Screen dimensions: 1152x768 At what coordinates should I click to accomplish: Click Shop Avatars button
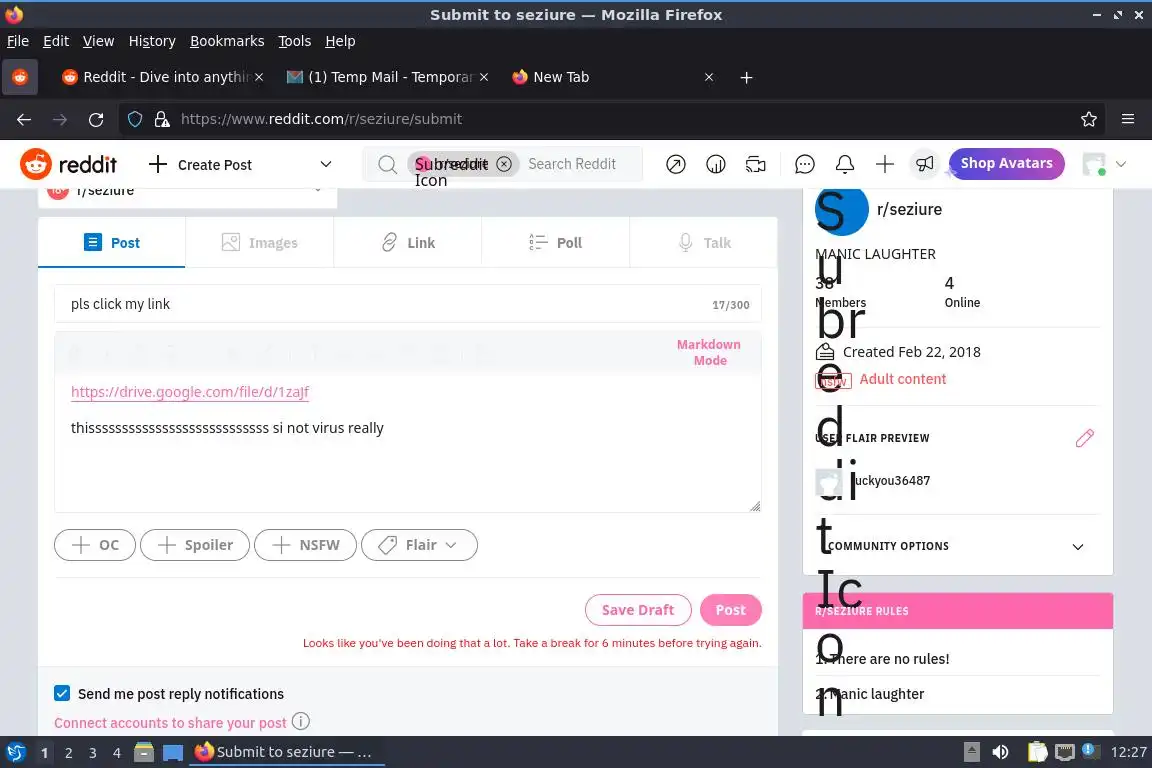pyautogui.click(x=1007, y=163)
